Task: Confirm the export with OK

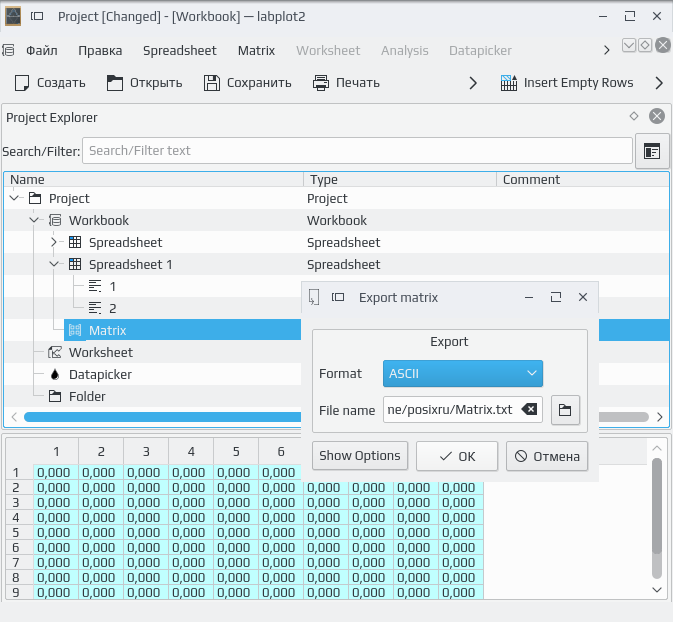Action: click(457, 456)
